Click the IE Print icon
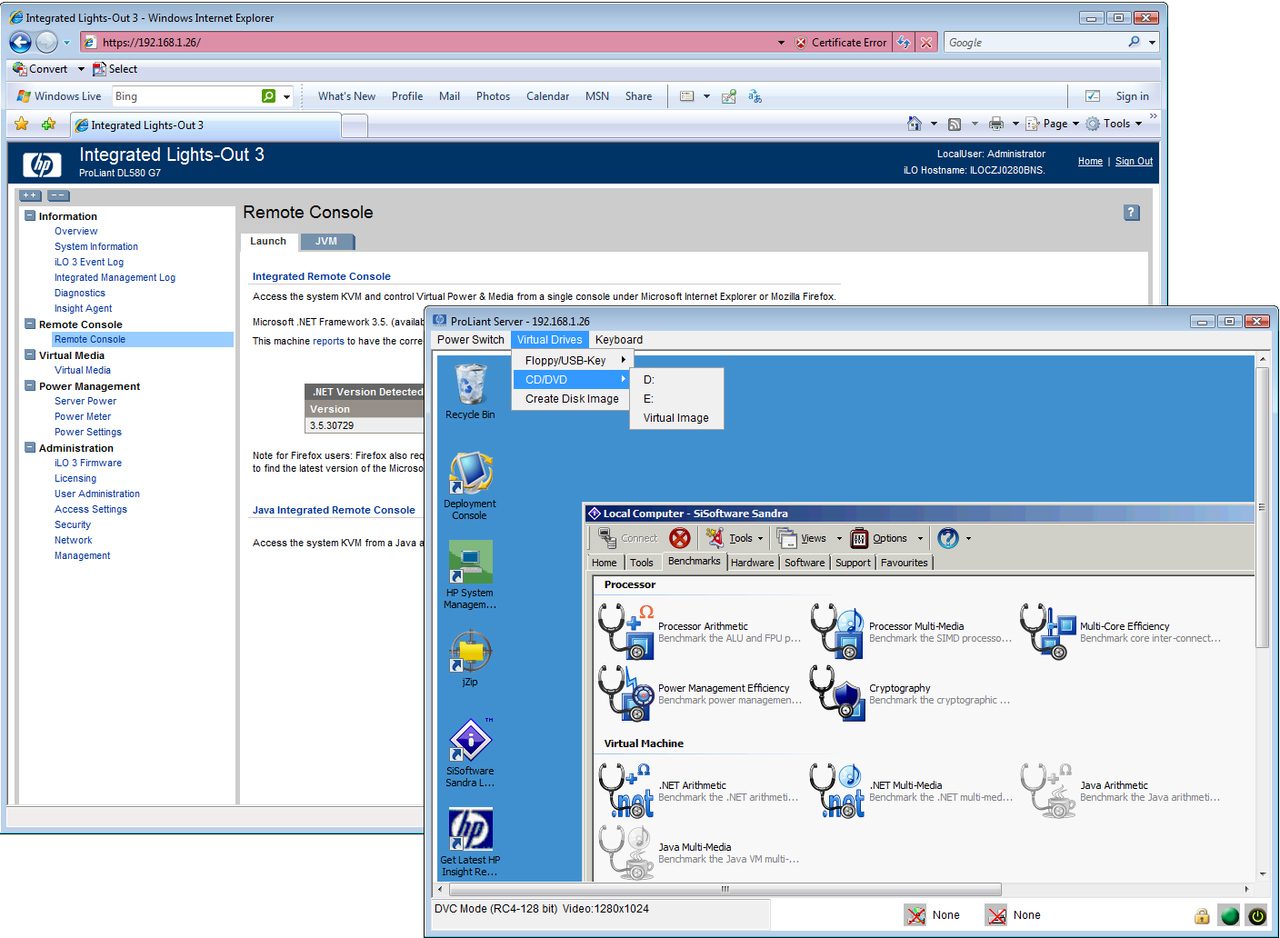The height and width of the screenshot is (938, 1280). (996, 124)
